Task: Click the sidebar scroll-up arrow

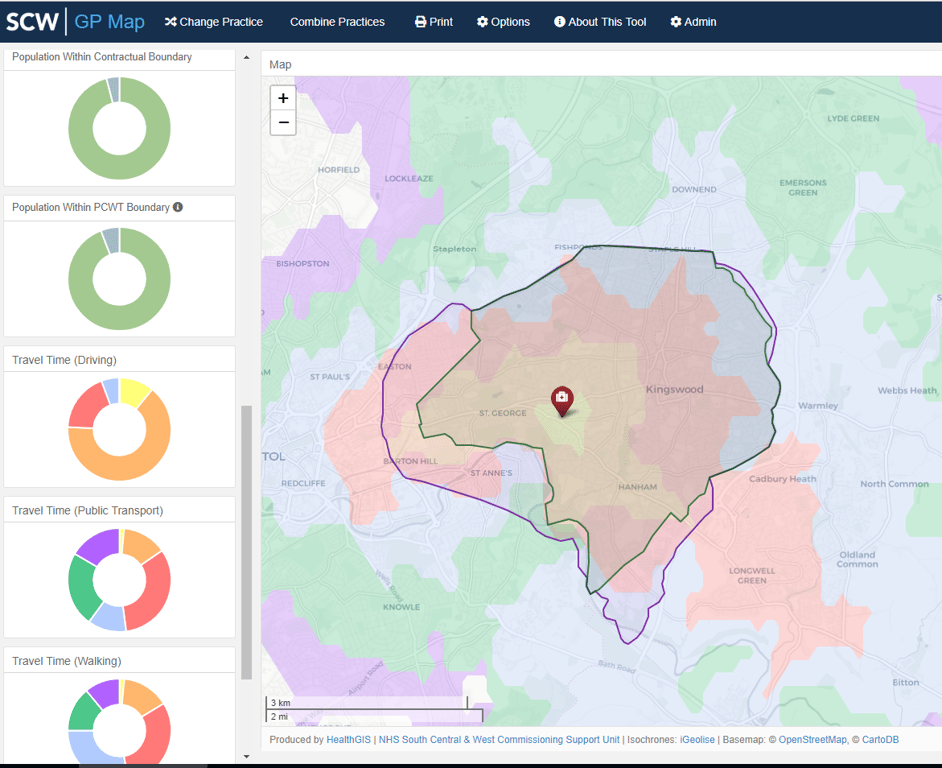Action: point(247,58)
